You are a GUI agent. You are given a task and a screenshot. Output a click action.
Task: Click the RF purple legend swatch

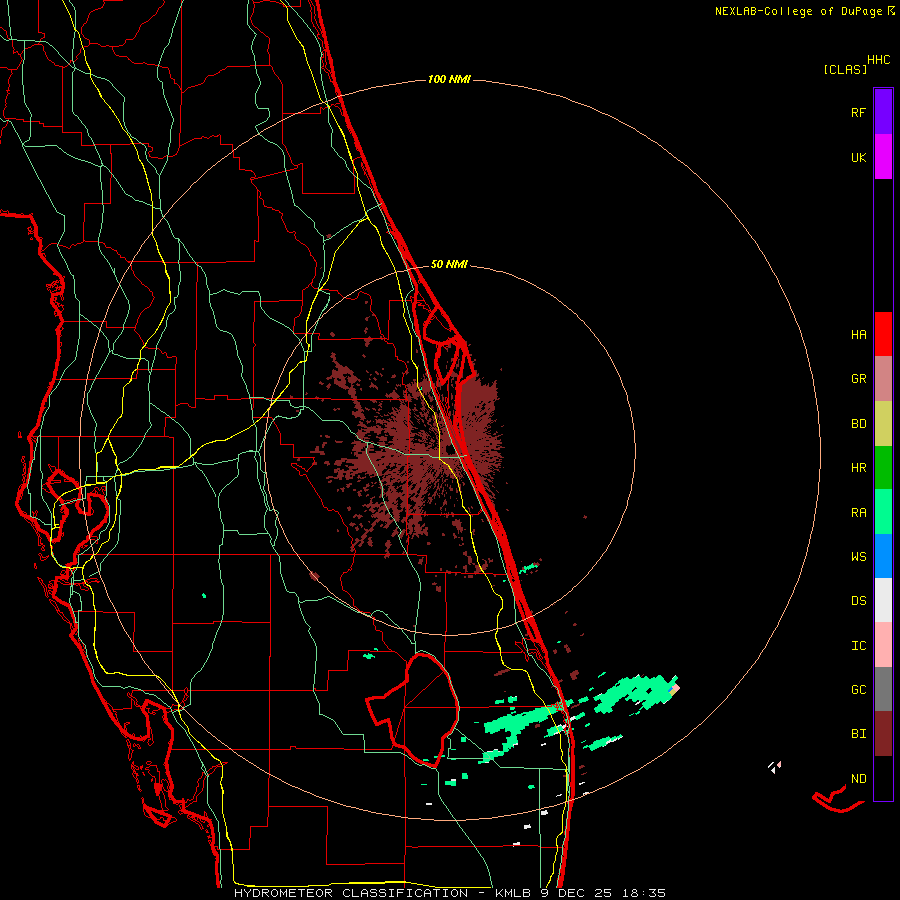pyautogui.click(x=883, y=112)
